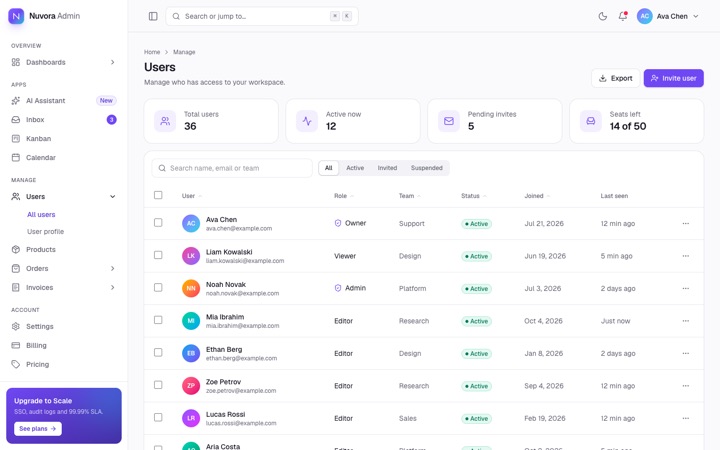This screenshot has width=720, height=450.
Task: Sort table by Joined column
Action: [x=537, y=196]
